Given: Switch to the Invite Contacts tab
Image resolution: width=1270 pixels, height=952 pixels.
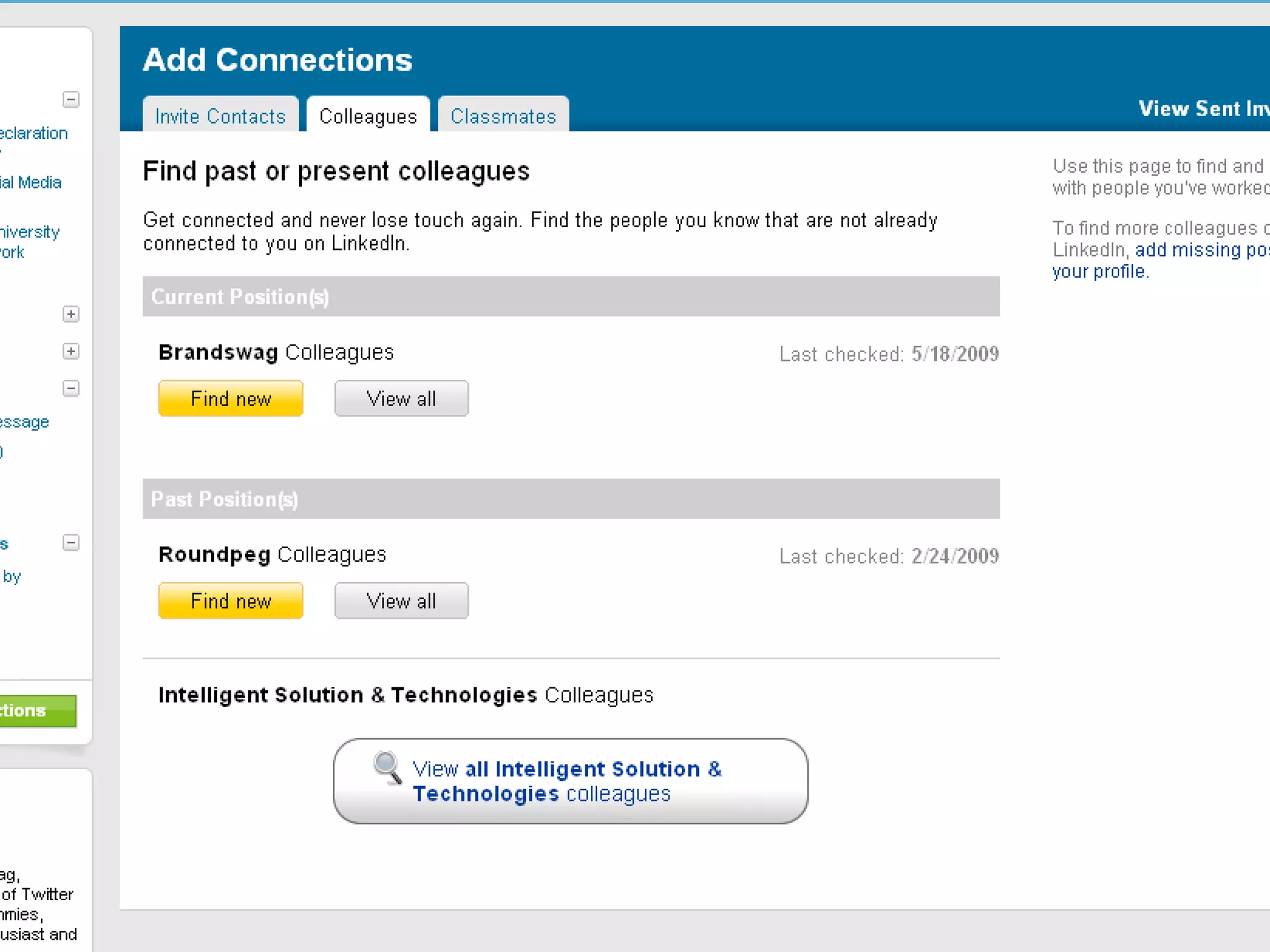Looking at the screenshot, I should (220, 116).
